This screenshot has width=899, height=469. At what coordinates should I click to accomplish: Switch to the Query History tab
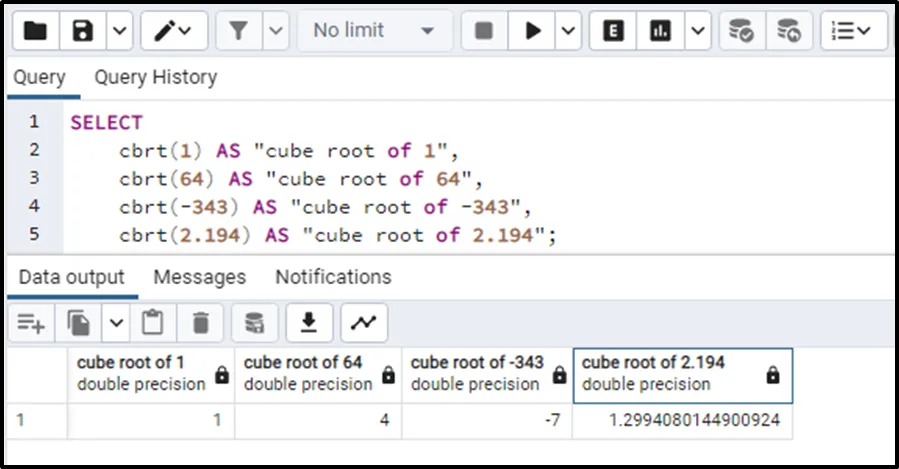(x=155, y=77)
